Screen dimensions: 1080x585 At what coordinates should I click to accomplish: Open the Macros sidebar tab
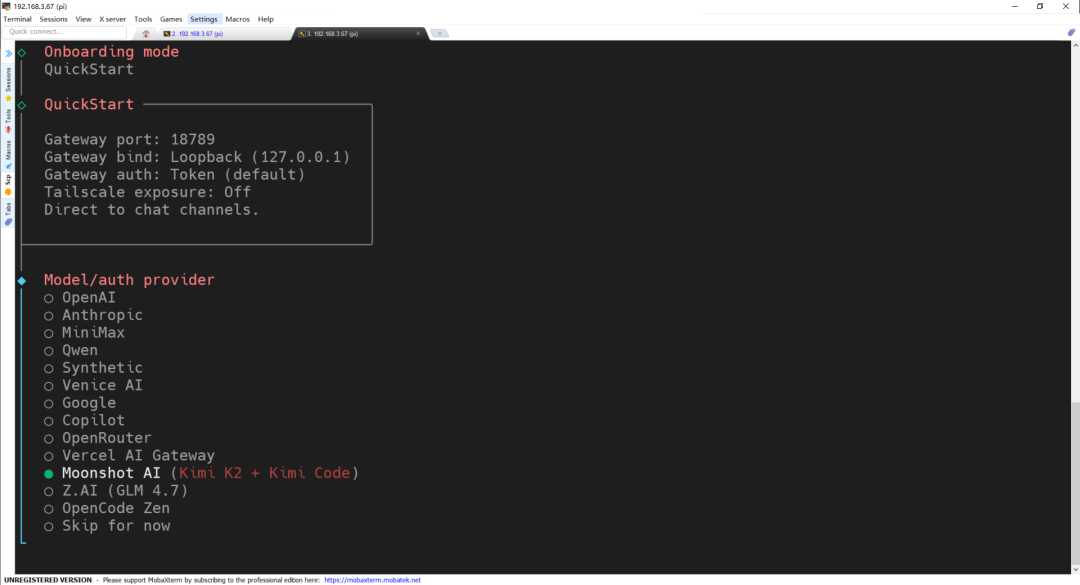(8, 154)
